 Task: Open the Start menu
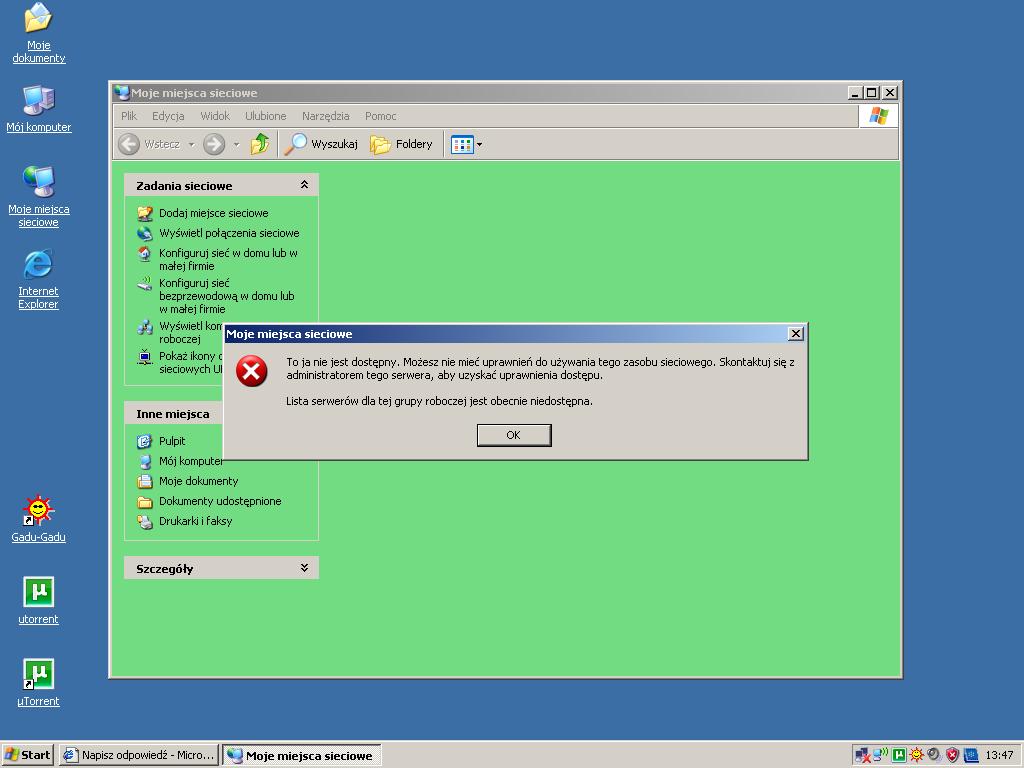(27, 755)
